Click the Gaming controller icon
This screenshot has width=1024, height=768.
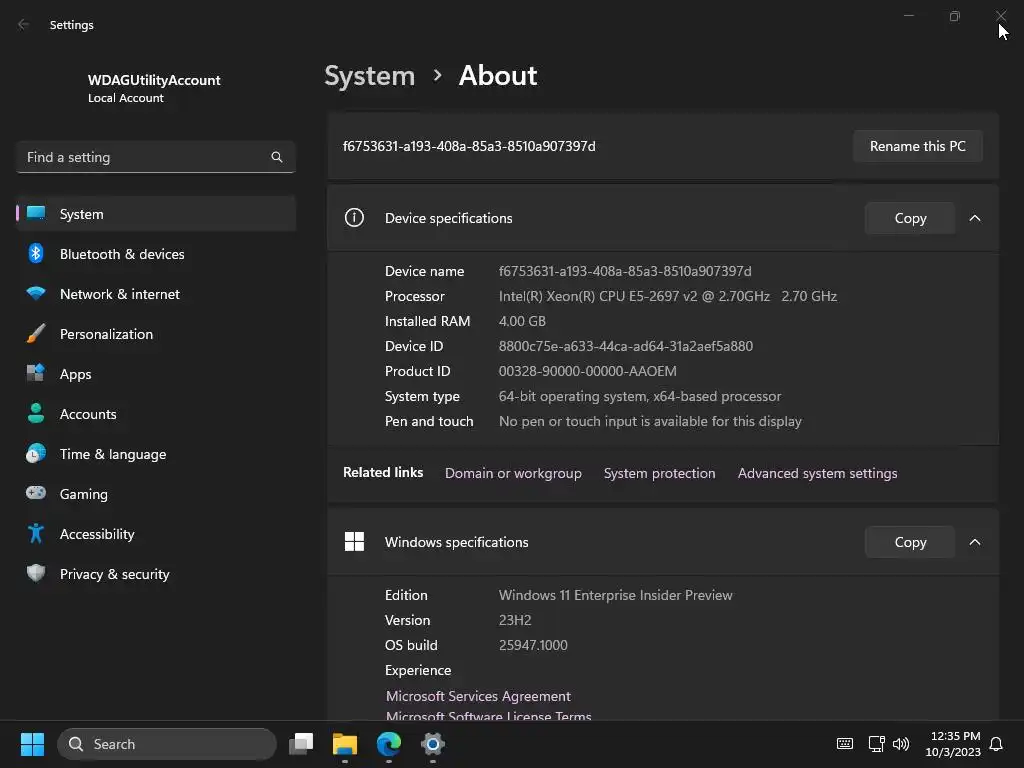tap(36, 493)
